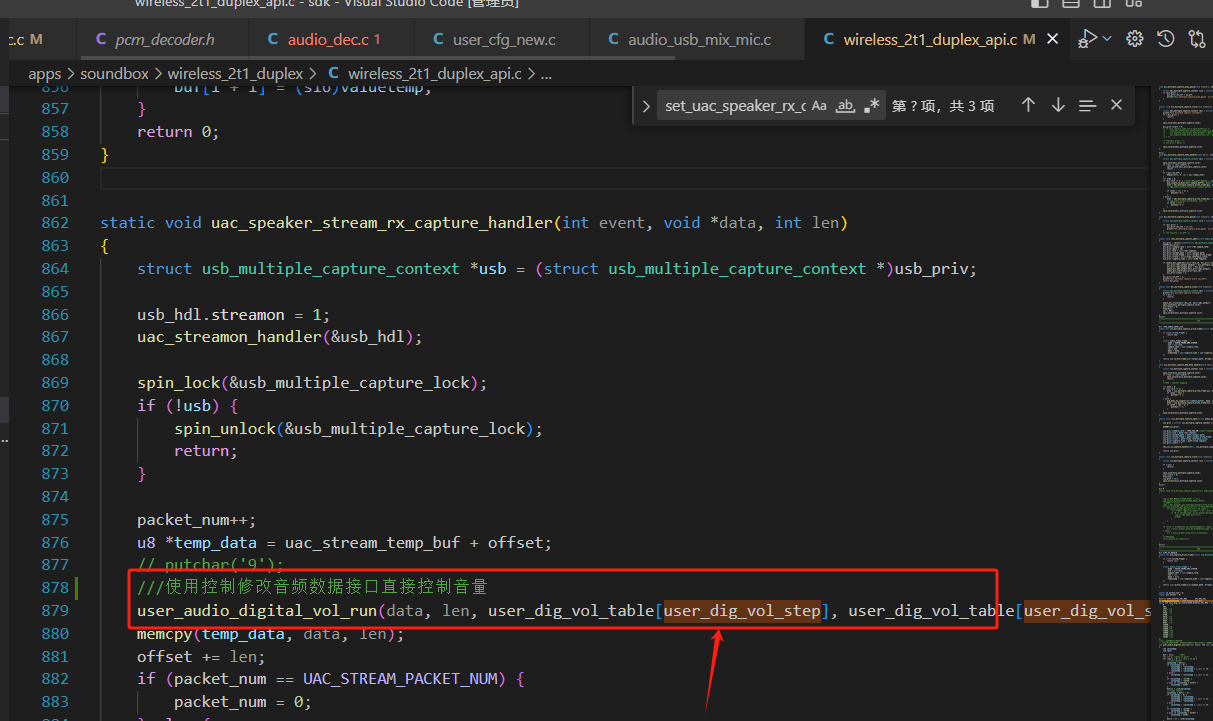Click the green Chinese comment on line 878

point(312,587)
